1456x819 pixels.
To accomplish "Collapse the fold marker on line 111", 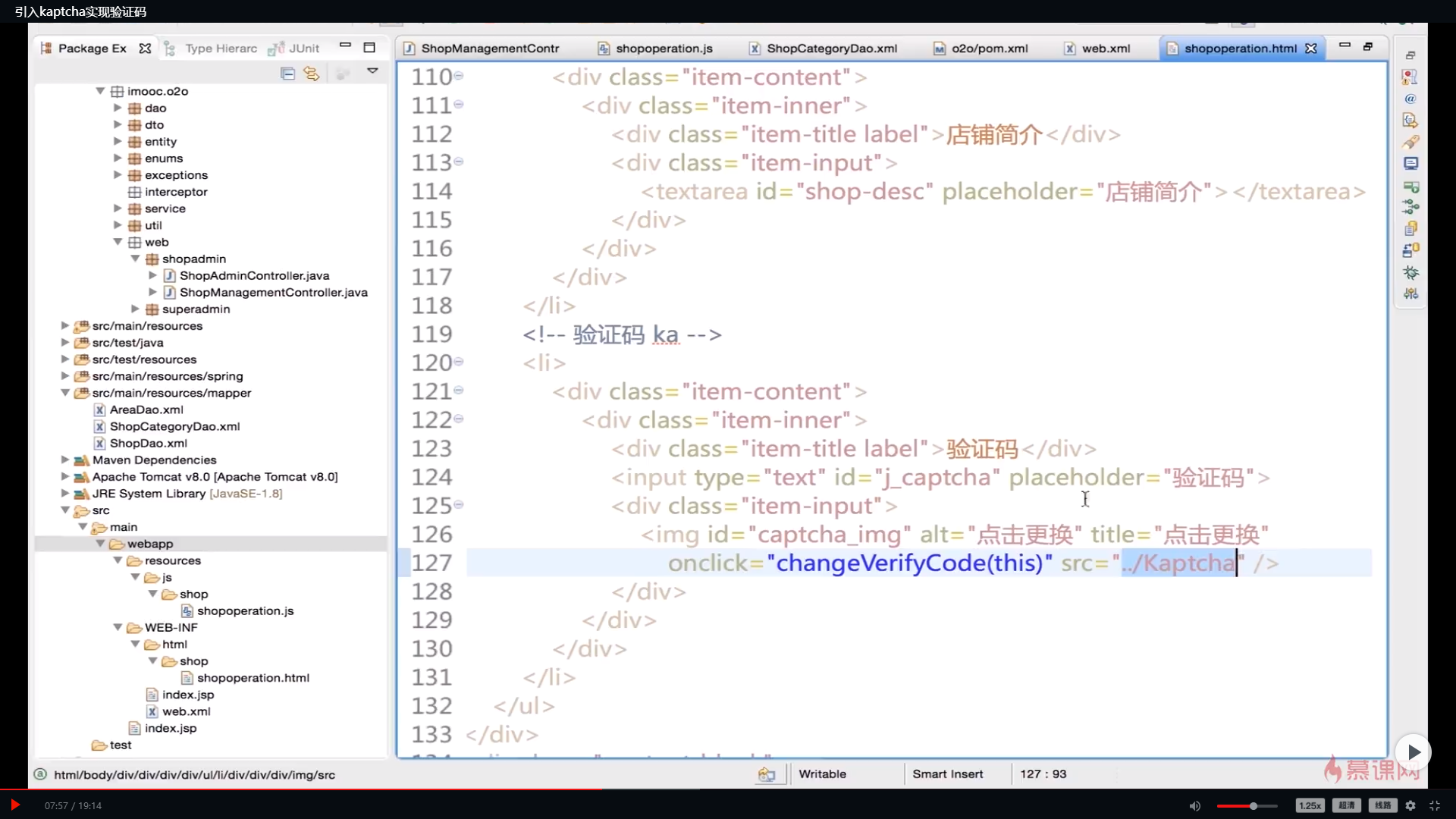I will (459, 105).
